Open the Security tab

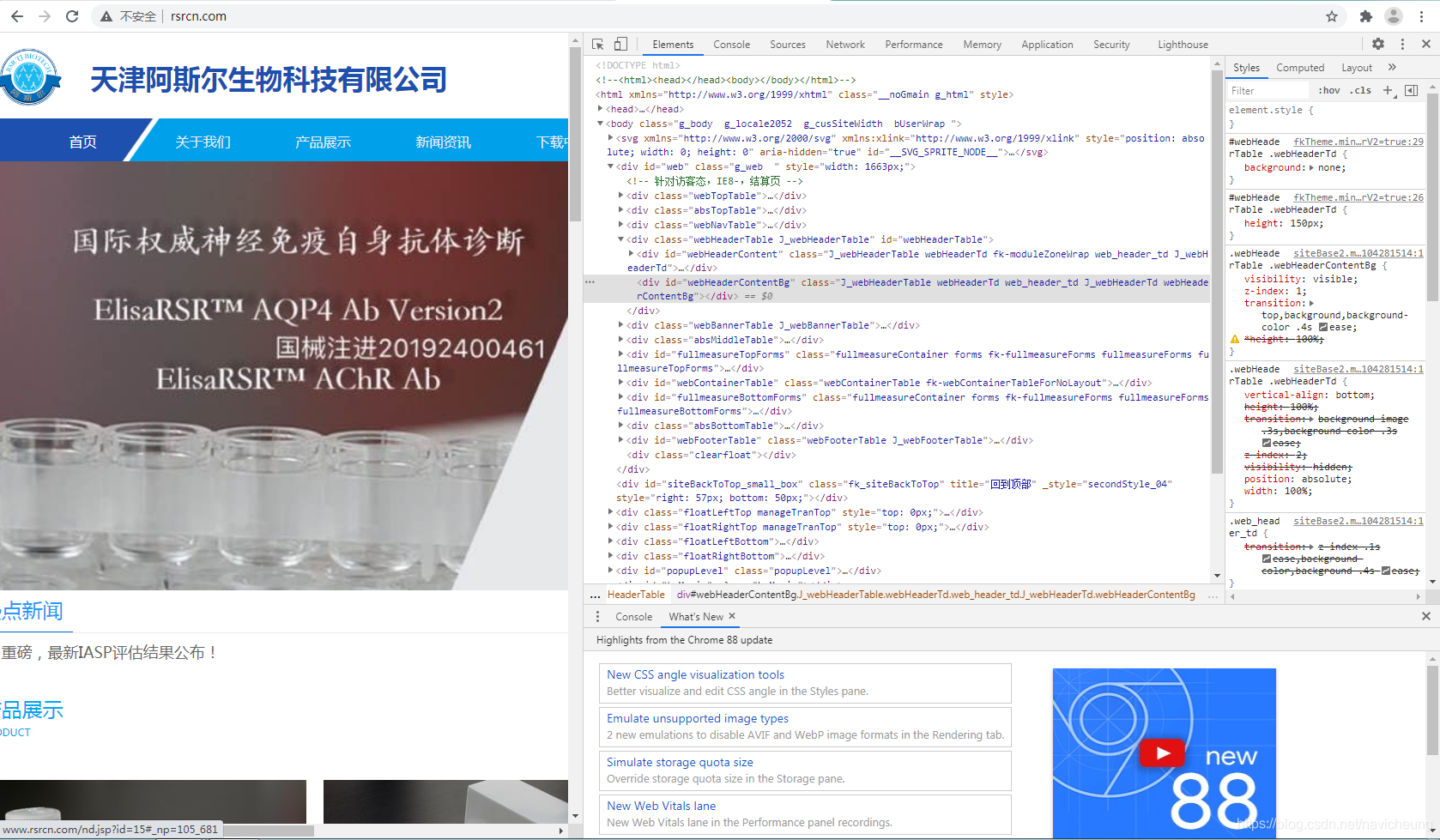coord(1111,45)
